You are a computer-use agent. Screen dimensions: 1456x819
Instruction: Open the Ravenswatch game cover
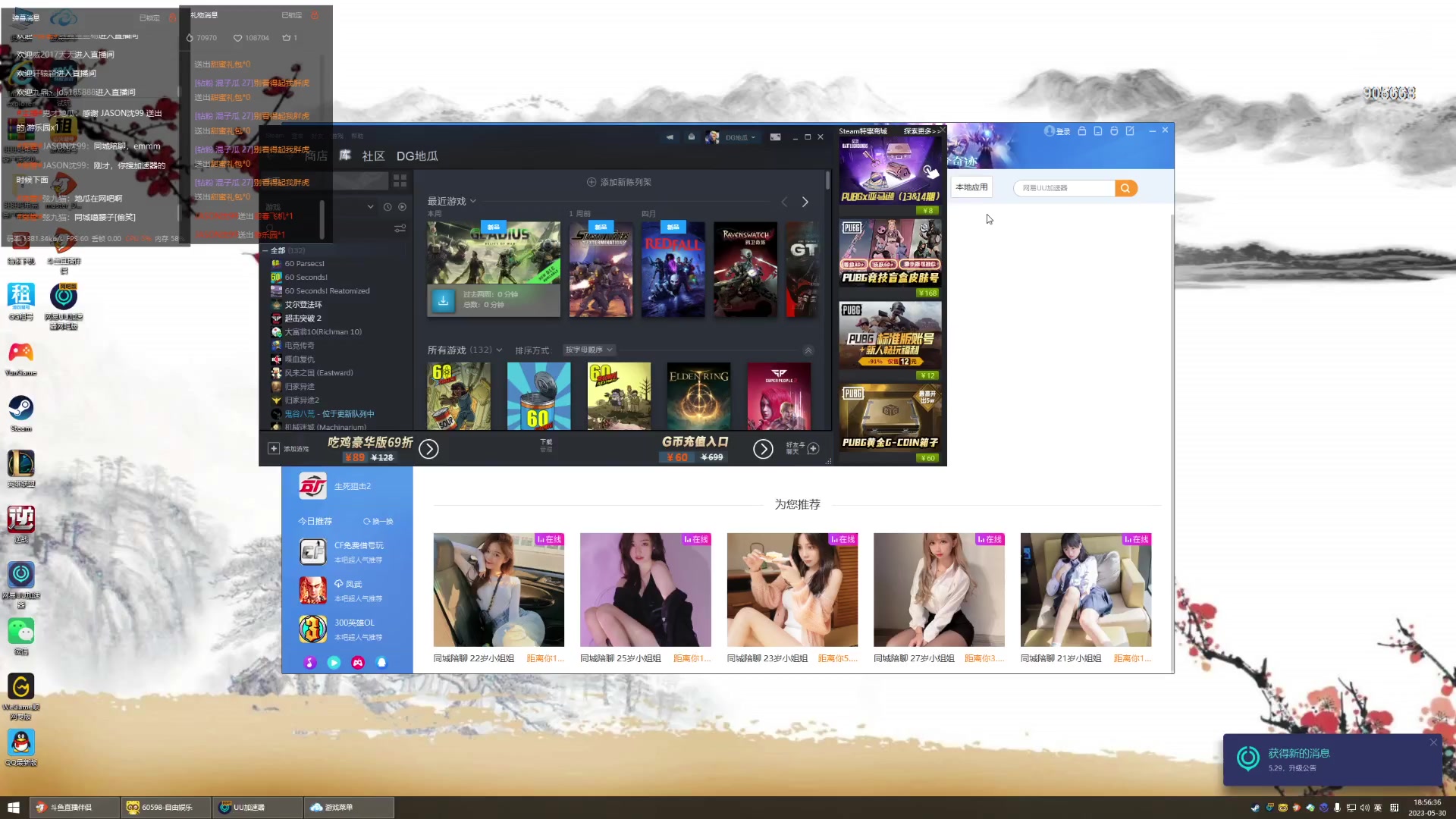[x=745, y=269]
